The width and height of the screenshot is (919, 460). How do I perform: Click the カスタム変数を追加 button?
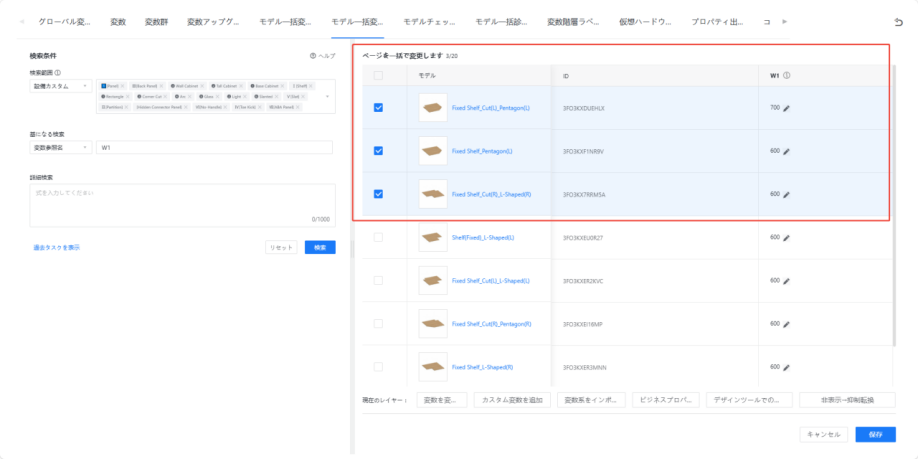[512, 400]
